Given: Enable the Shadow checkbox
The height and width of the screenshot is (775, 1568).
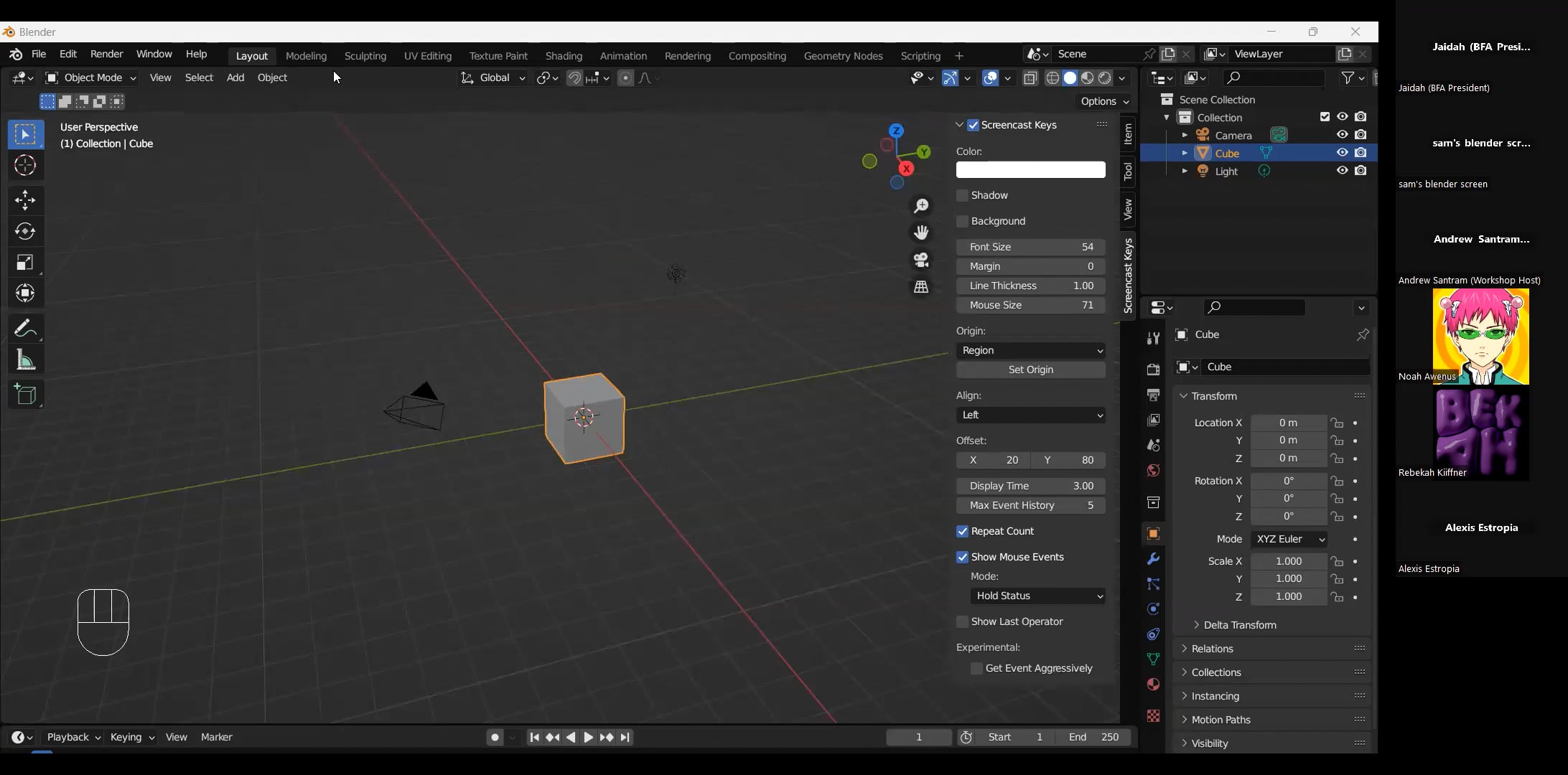Looking at the screenshot, I should tap(963, 195).
